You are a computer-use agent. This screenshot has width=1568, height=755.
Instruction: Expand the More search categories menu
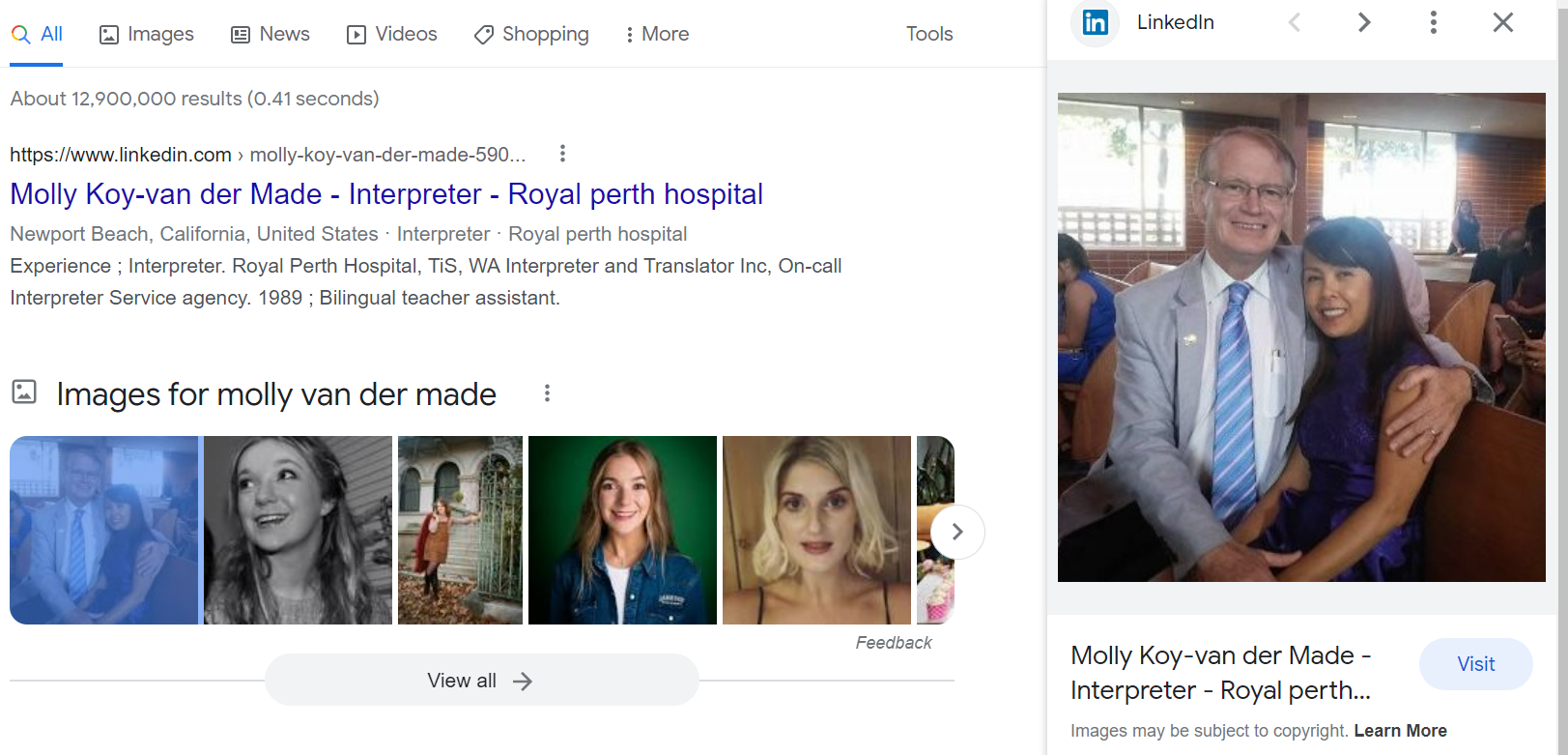(x=657, y=35)
